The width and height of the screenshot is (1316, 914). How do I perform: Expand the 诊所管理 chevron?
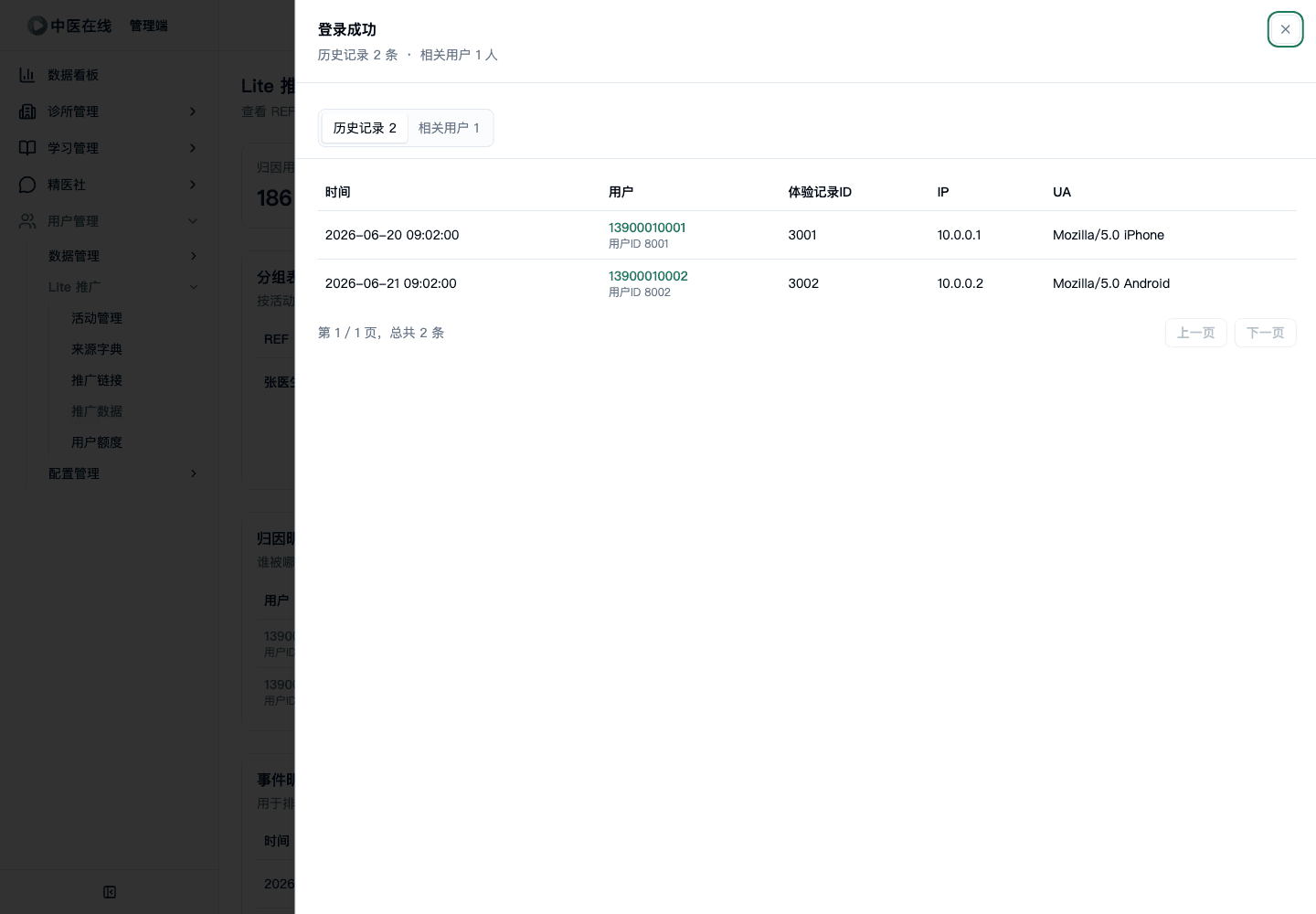click(x=193, y=112)
